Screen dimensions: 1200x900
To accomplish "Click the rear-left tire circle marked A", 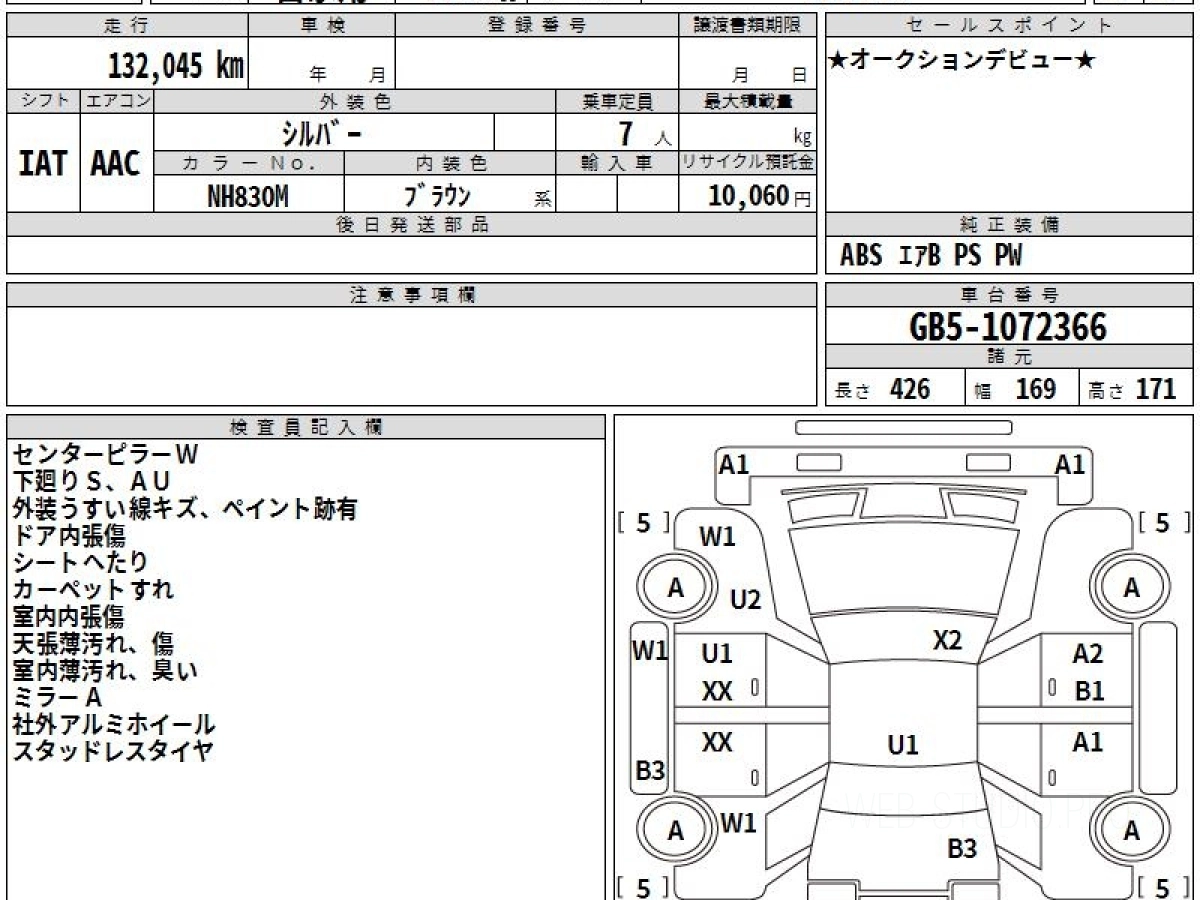I will point(676,831).
